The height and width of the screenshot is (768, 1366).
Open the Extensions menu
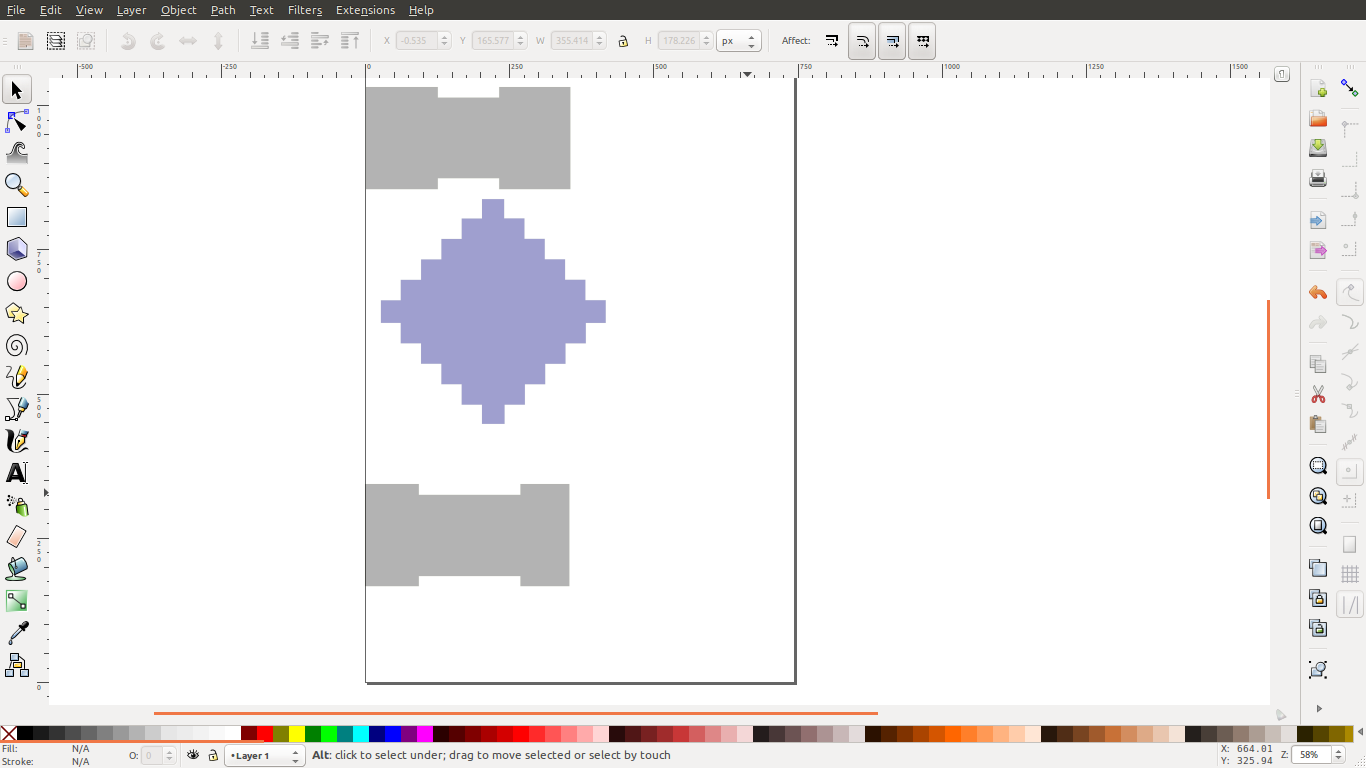click(365, 10)
